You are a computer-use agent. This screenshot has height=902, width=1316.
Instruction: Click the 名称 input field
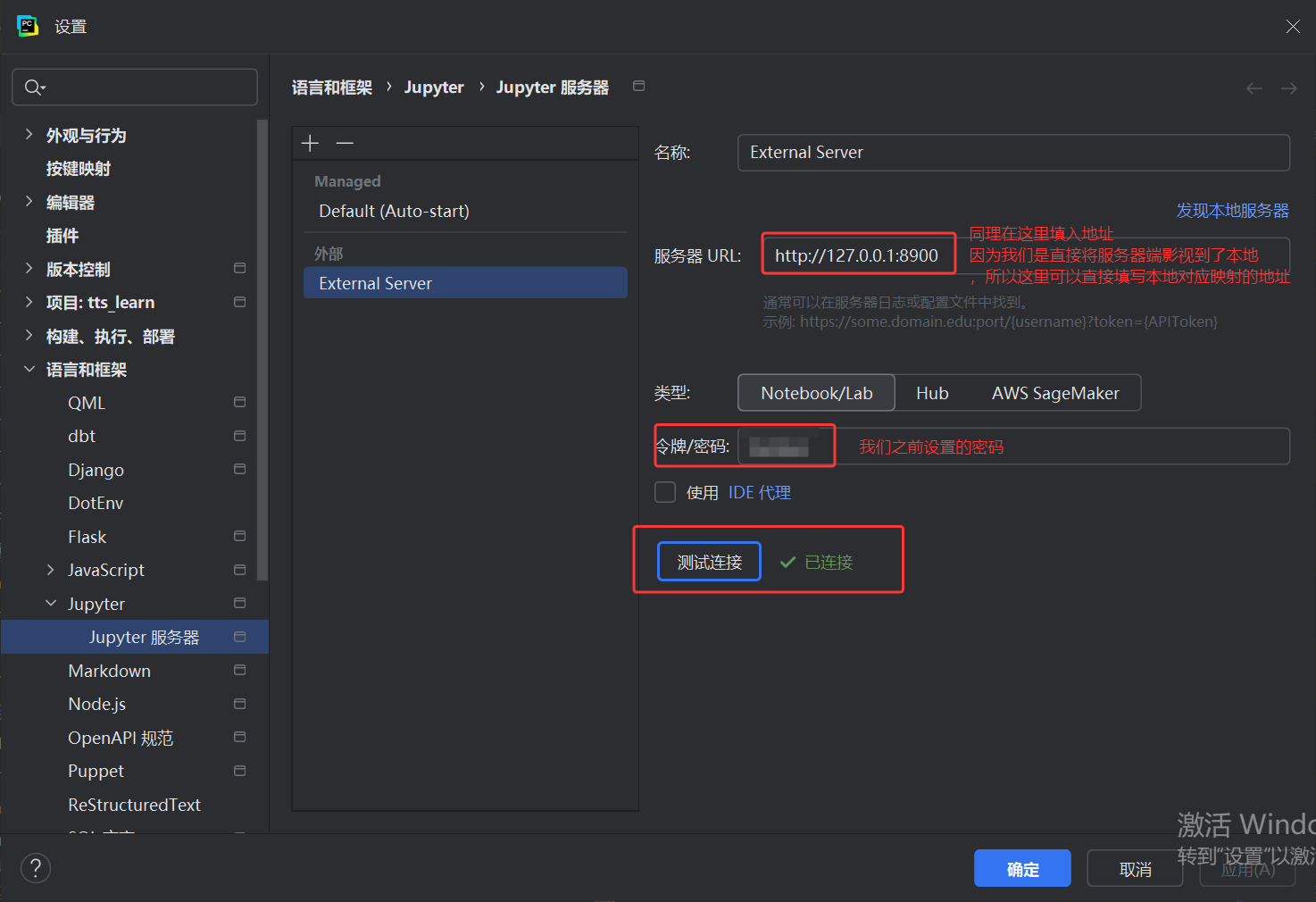[x=1013, y=153]
